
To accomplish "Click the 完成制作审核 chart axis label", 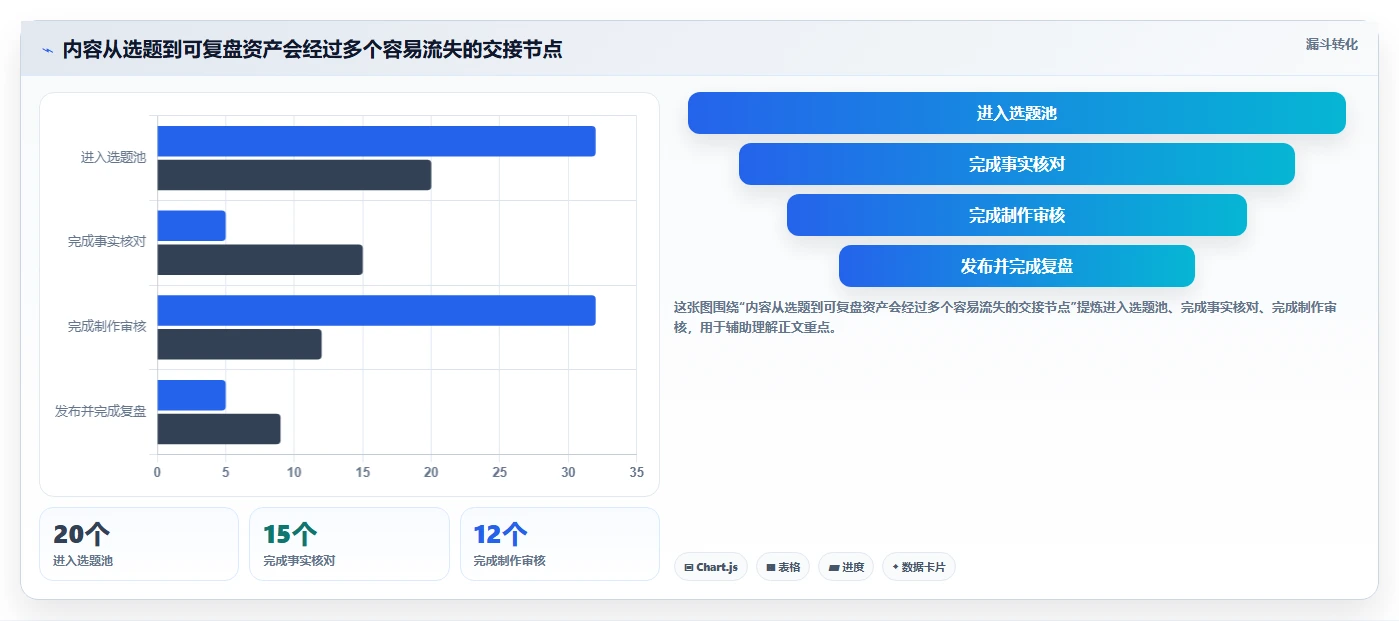I will (x=107, y=327).
